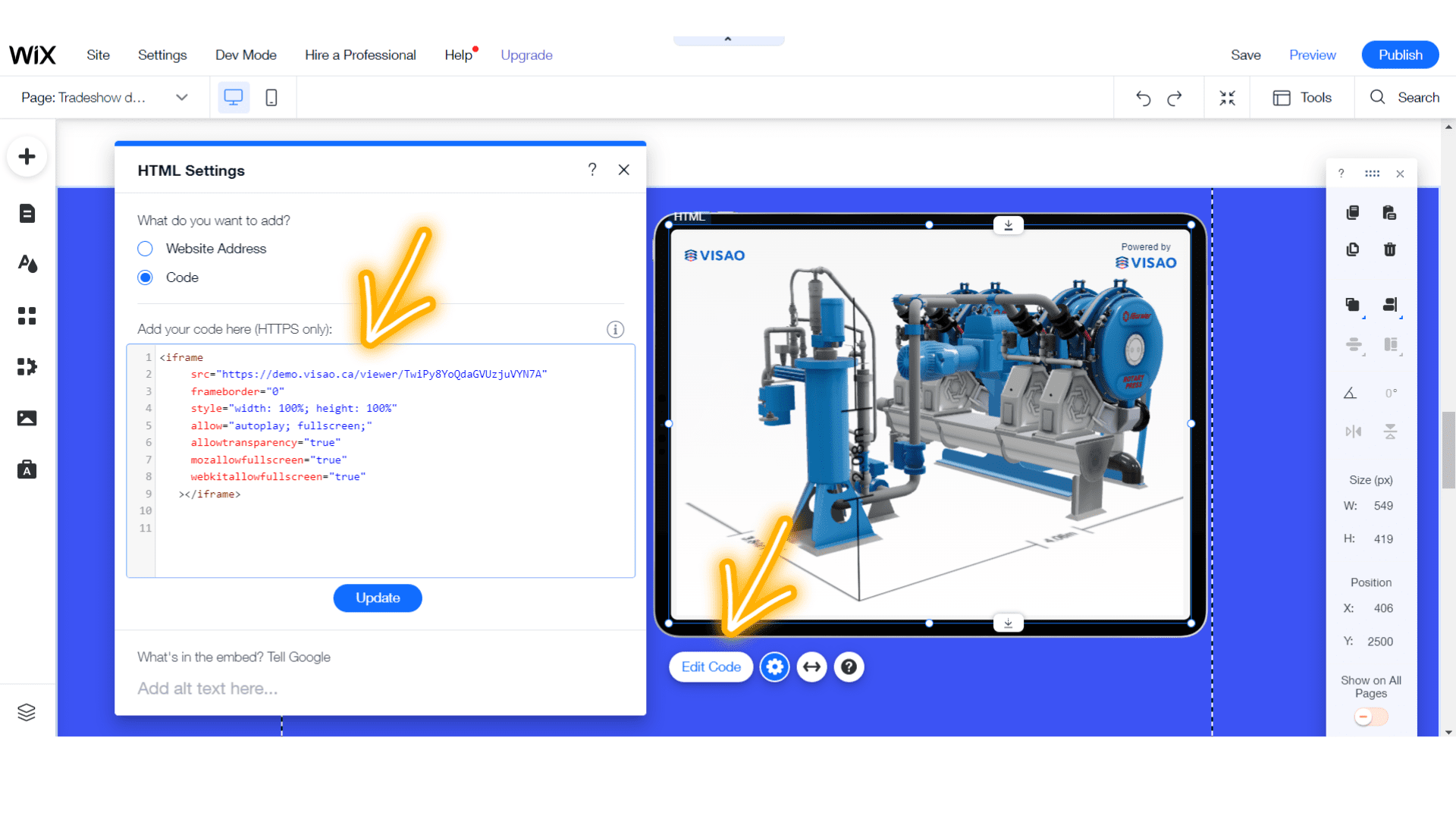Click the Update button
This screenshot has width=1456, height=819.
click(378, 598)
